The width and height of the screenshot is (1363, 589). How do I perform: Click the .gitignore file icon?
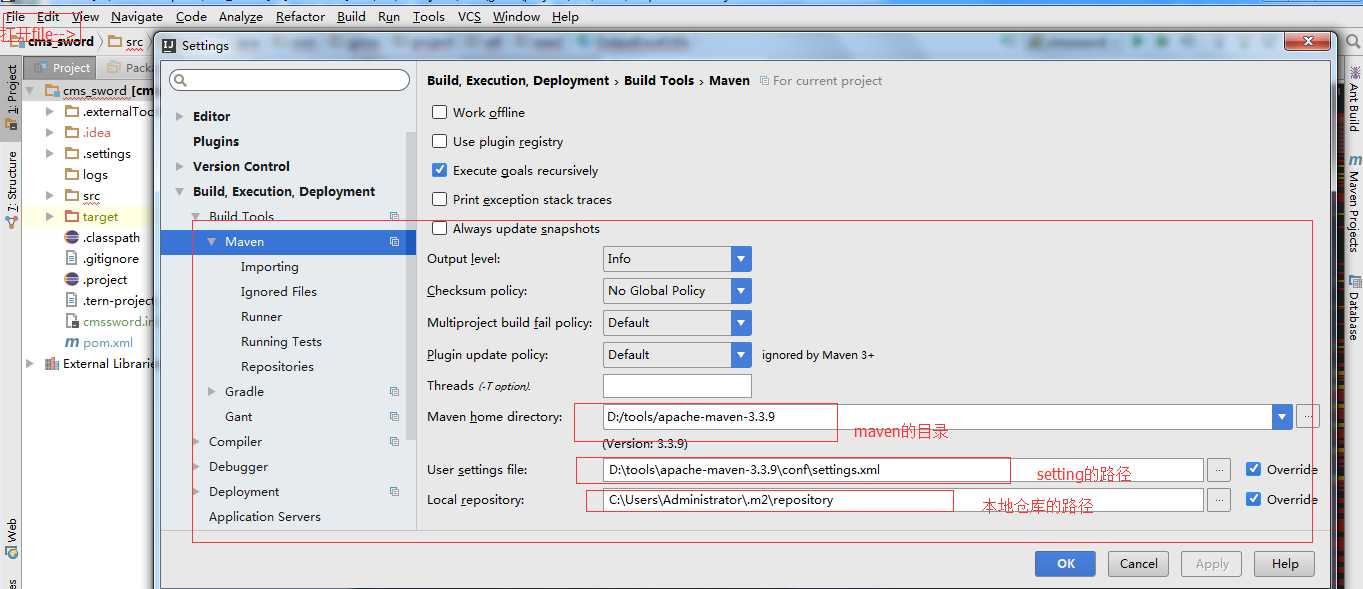pos(72,258)
